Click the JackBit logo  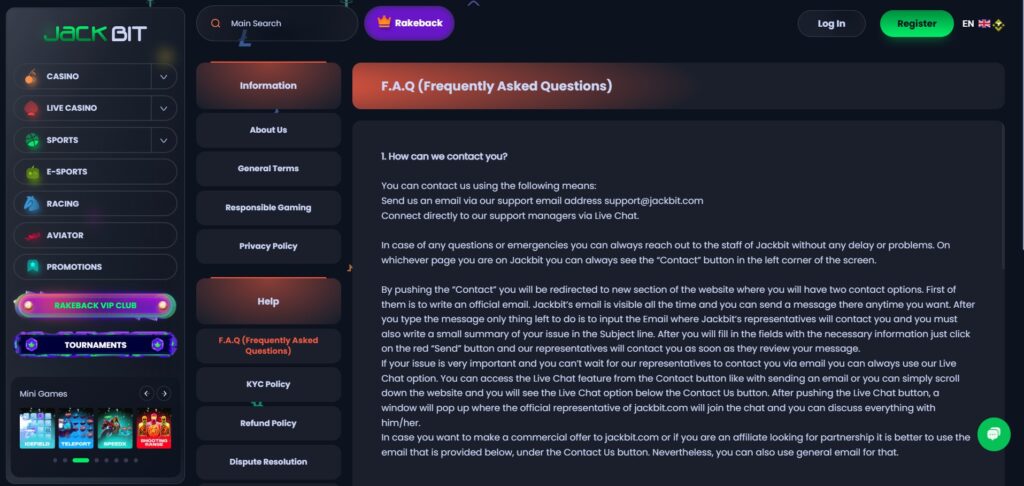(x=95, y=34)
